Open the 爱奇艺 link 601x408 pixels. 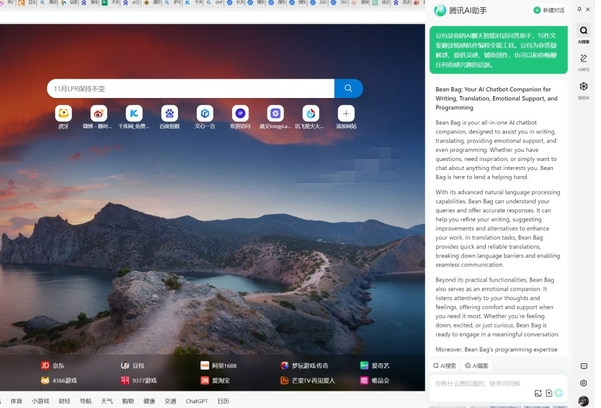[375, 365]
